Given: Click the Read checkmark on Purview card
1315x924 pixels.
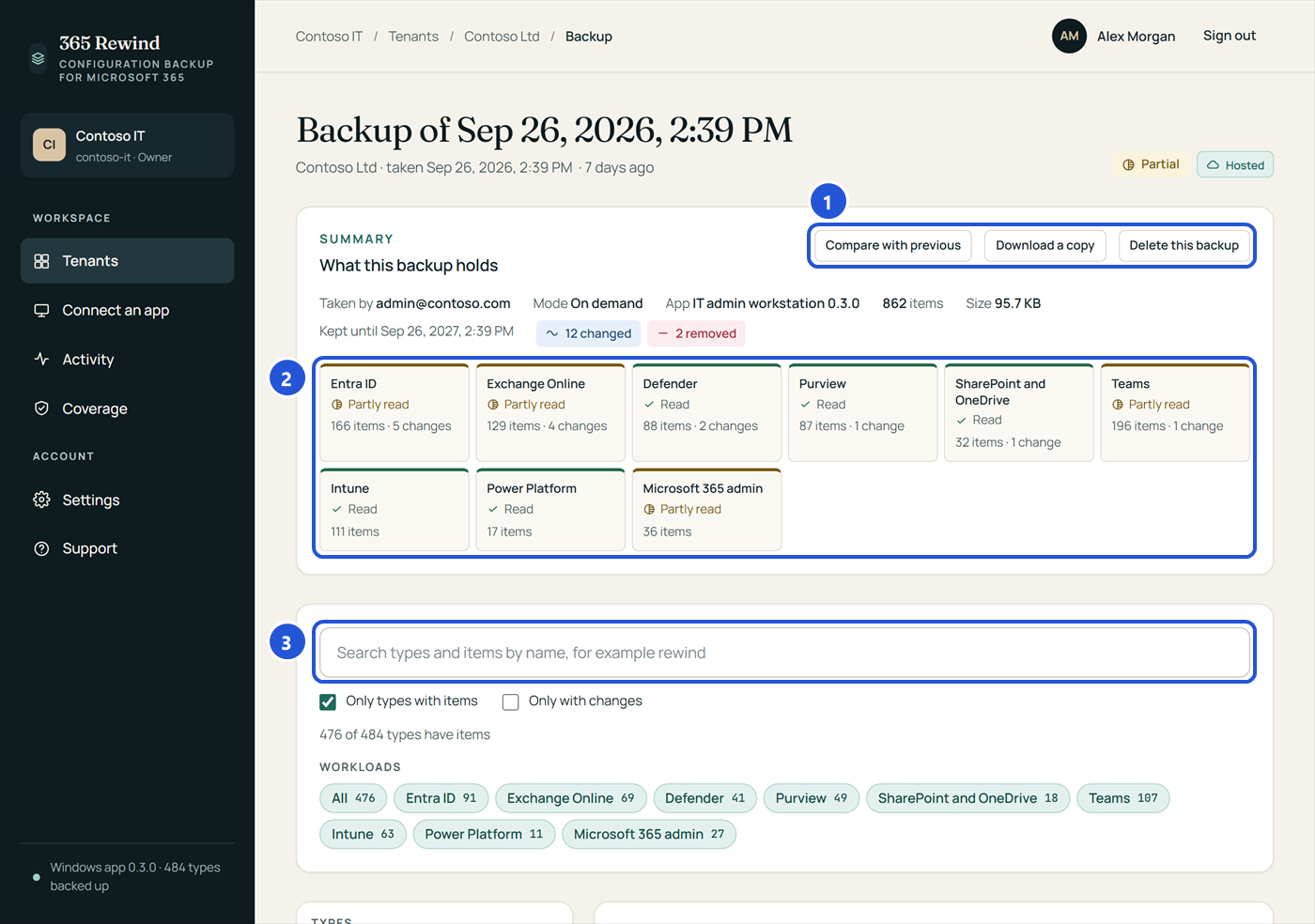Looking at the screenshot, I should [805, 405].
